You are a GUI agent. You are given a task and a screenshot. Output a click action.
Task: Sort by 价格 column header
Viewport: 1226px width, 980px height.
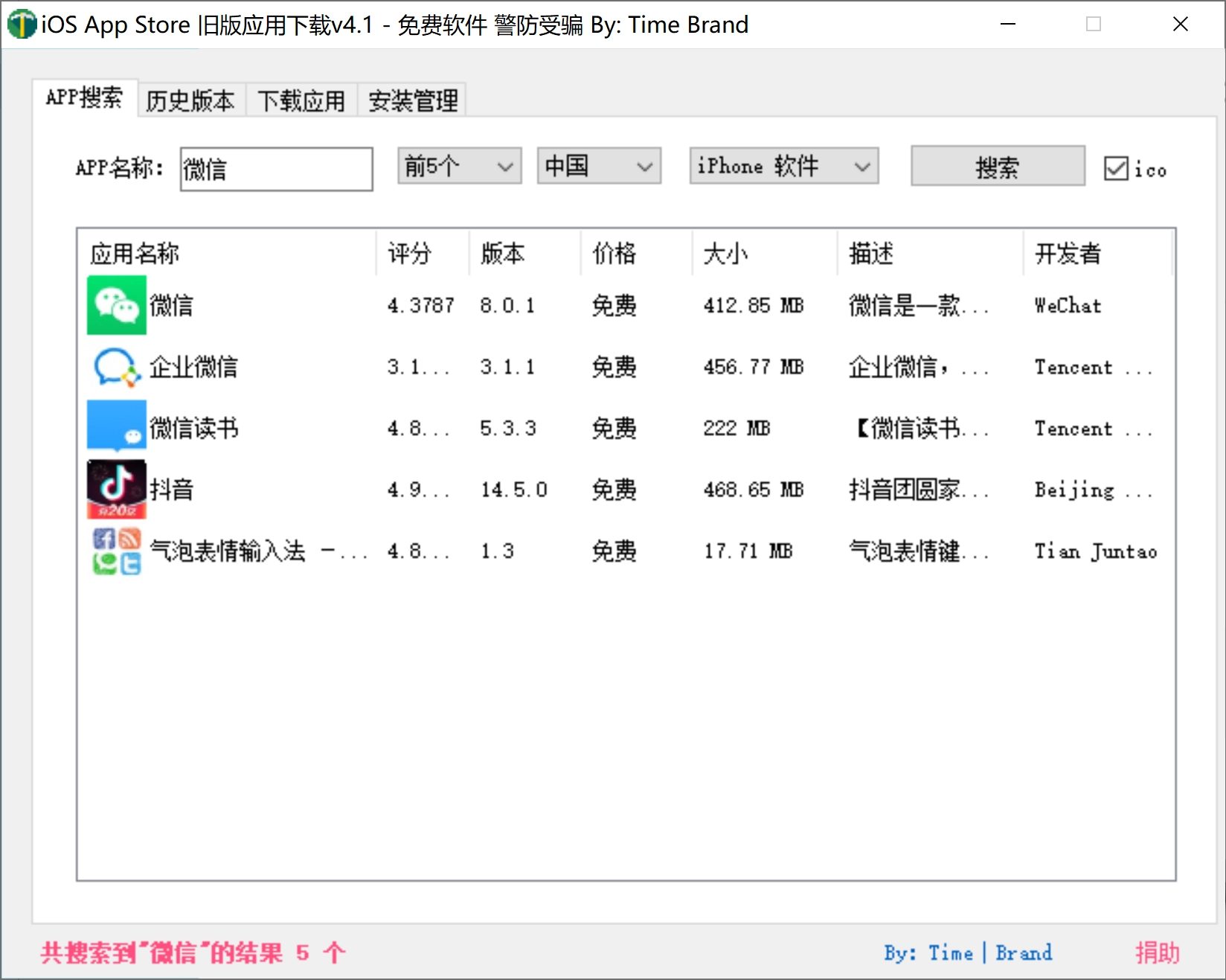coord(636,253)
